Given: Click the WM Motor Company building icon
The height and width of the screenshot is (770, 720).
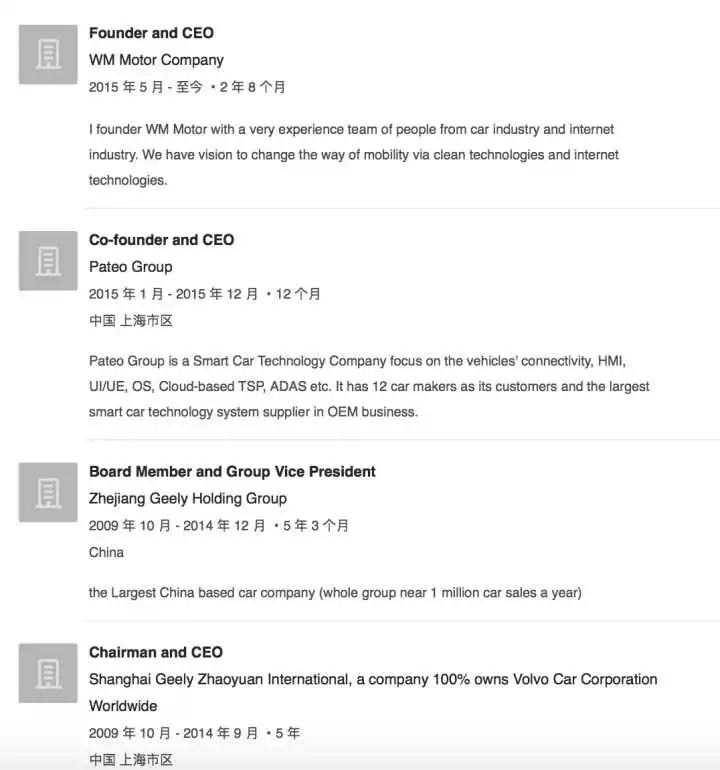Looking at the screenshot, I should click(x=48, y=55).
